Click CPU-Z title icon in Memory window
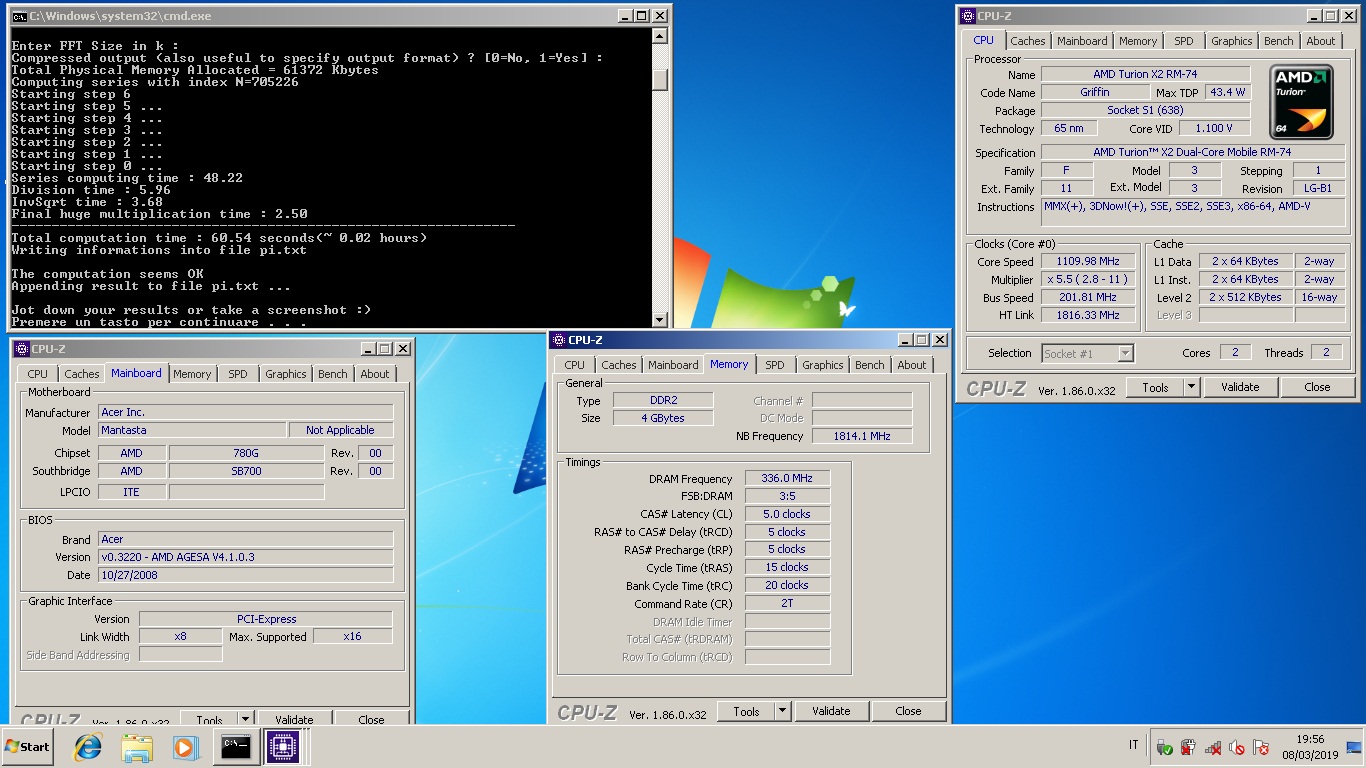This screenshot has width=1366, height=768. click(560, 340)
